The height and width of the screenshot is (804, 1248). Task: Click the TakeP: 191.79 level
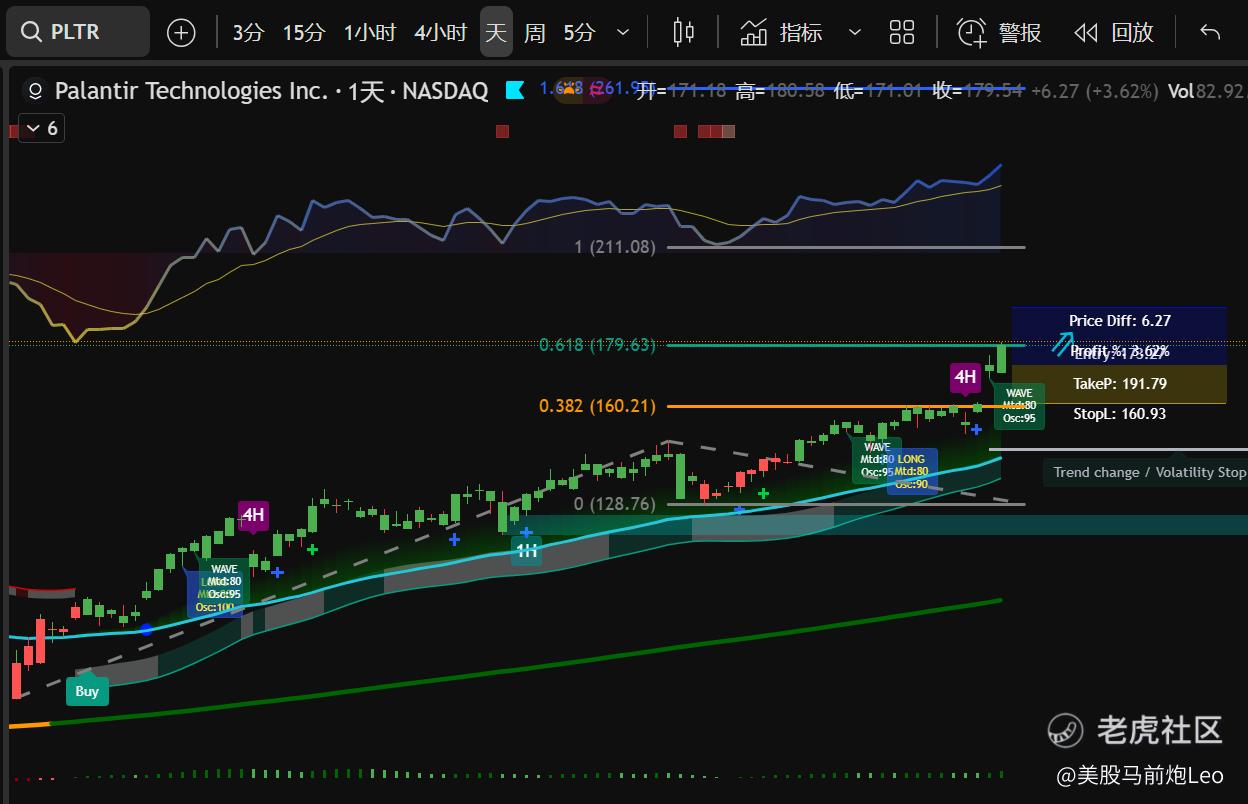pos(1120,384)
